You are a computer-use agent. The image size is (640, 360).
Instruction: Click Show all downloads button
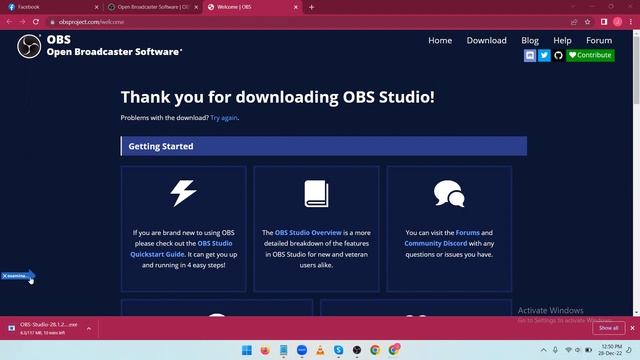point(608,328)
